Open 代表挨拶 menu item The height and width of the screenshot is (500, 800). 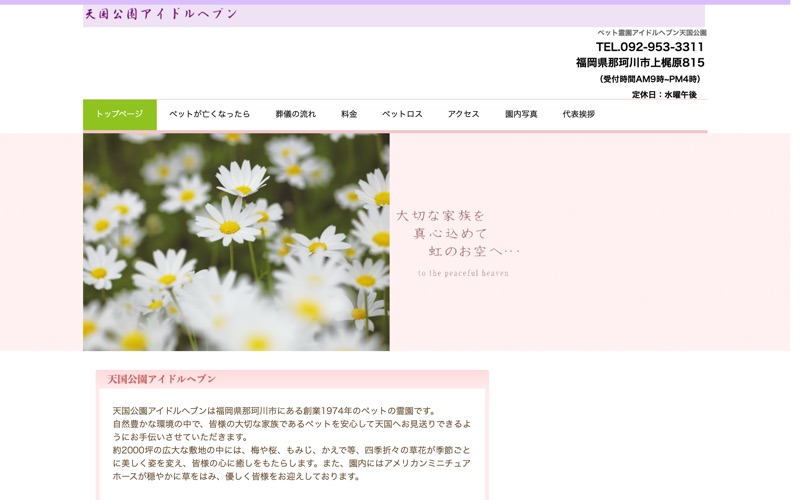(579, 114)
